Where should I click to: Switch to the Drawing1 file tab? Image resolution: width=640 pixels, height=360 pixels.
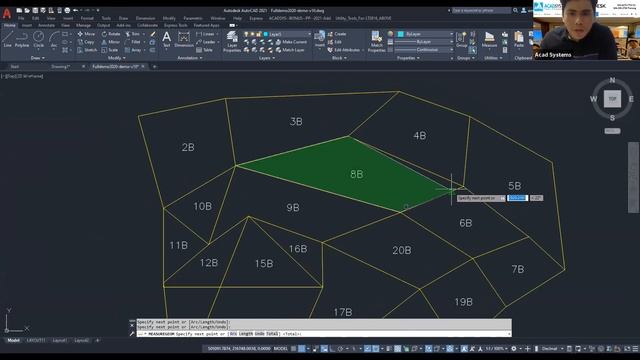(x=61, y=66)
